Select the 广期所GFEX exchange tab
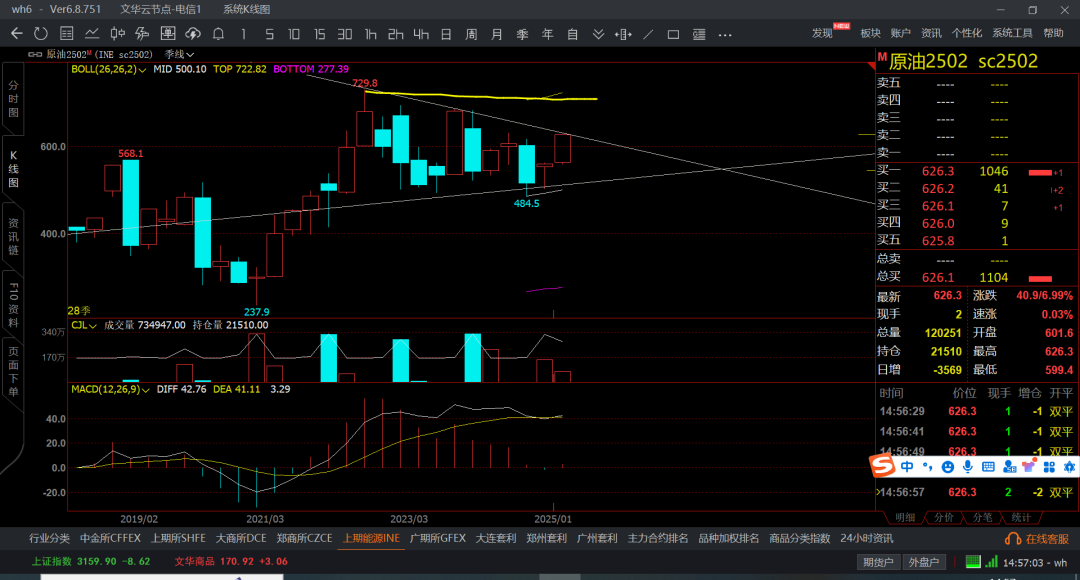Image resolution: width=1080 pixels, height=580 pixels. pyautogui.click(x=438, y=539)
